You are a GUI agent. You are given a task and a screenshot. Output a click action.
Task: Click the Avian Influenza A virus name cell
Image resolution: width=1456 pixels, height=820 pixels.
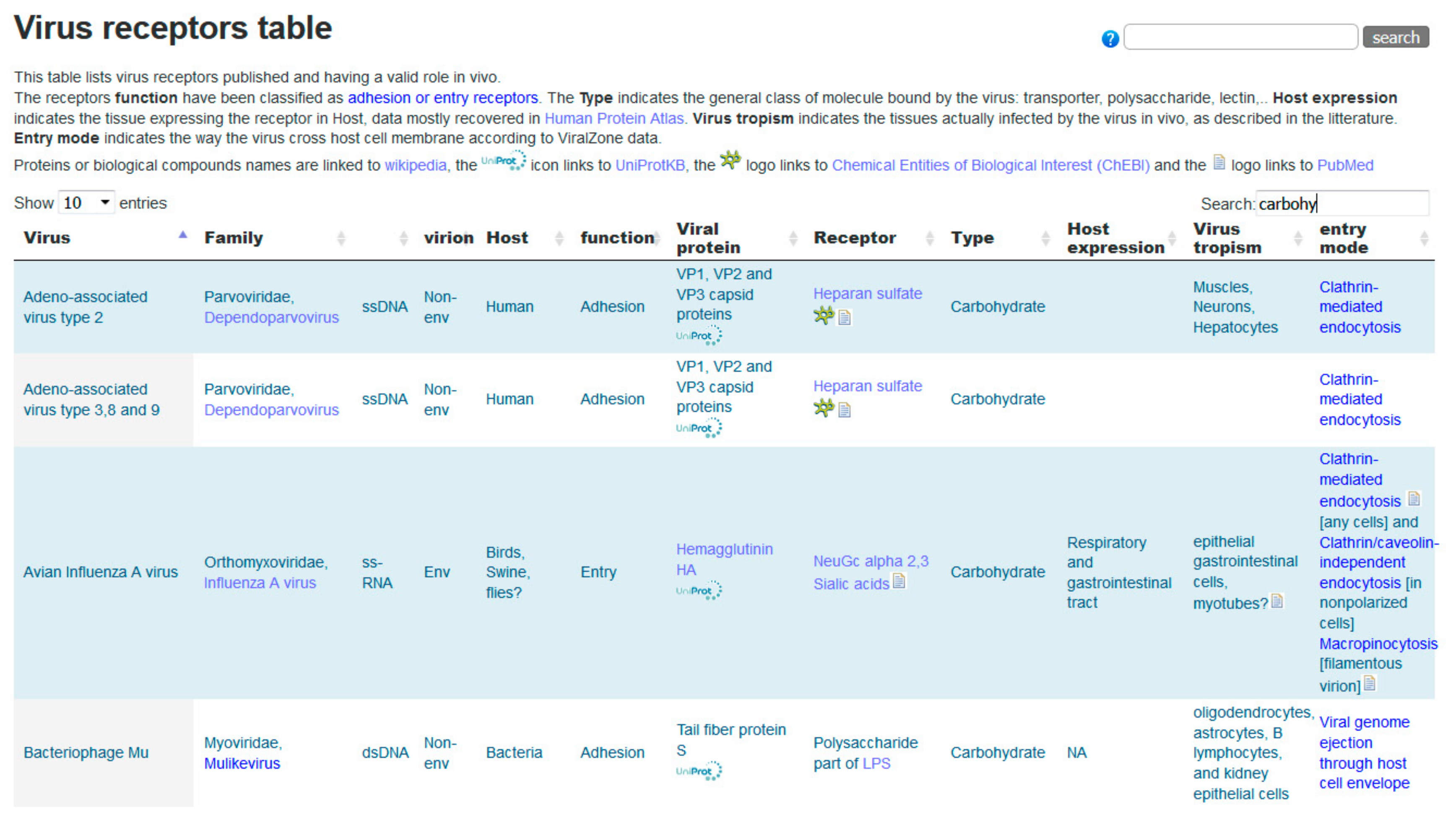(101, 572)
